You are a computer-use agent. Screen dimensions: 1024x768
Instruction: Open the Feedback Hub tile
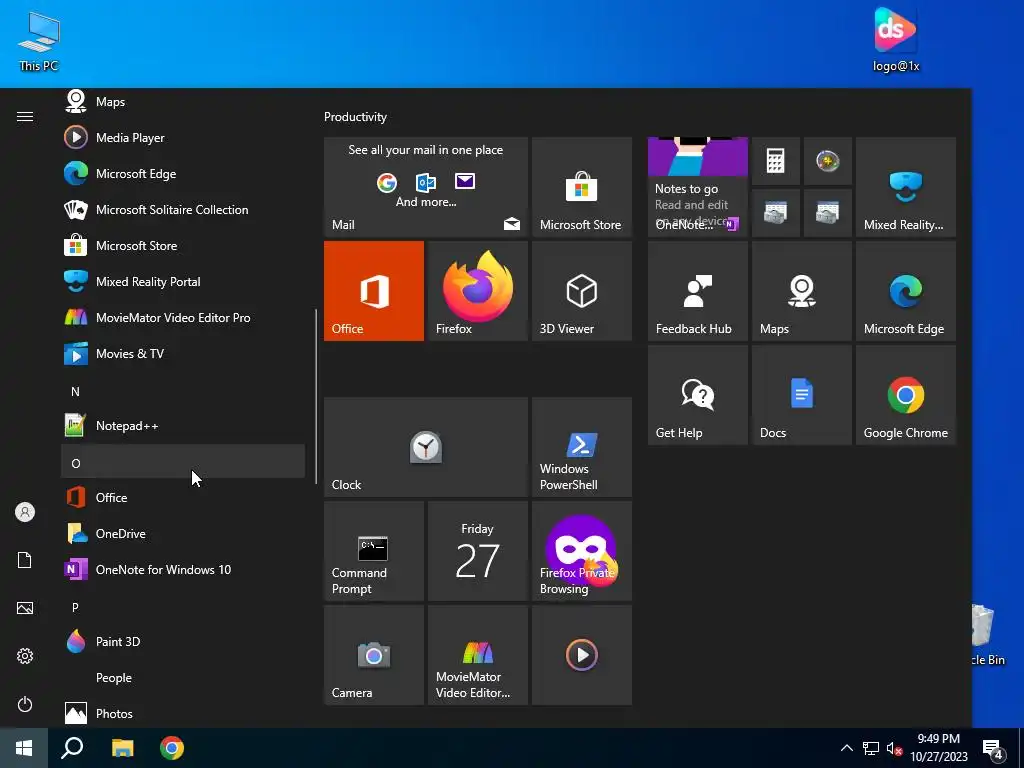point(697,291)
